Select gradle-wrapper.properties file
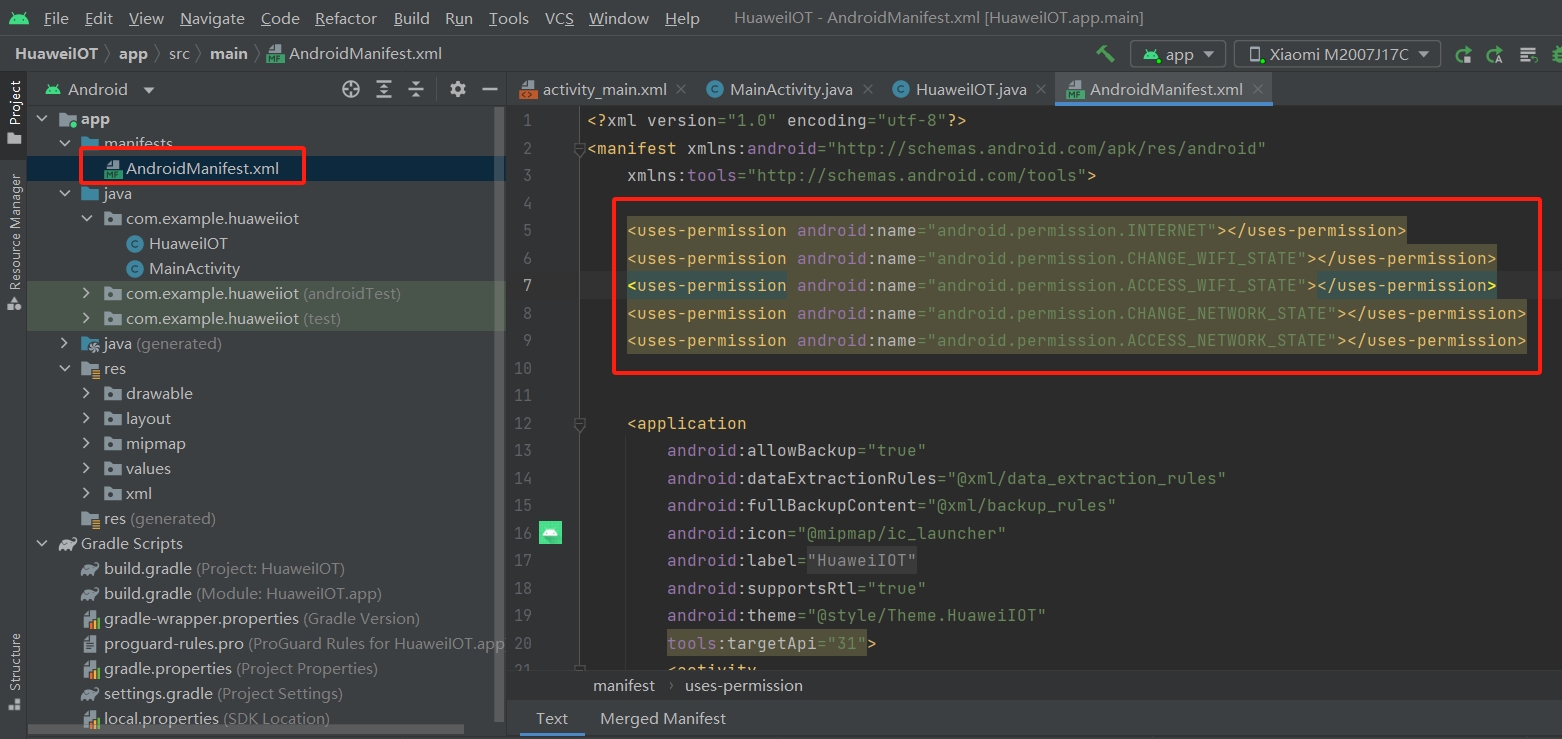1562x739 pixels. pyautogui.click(x=251, y=619)
